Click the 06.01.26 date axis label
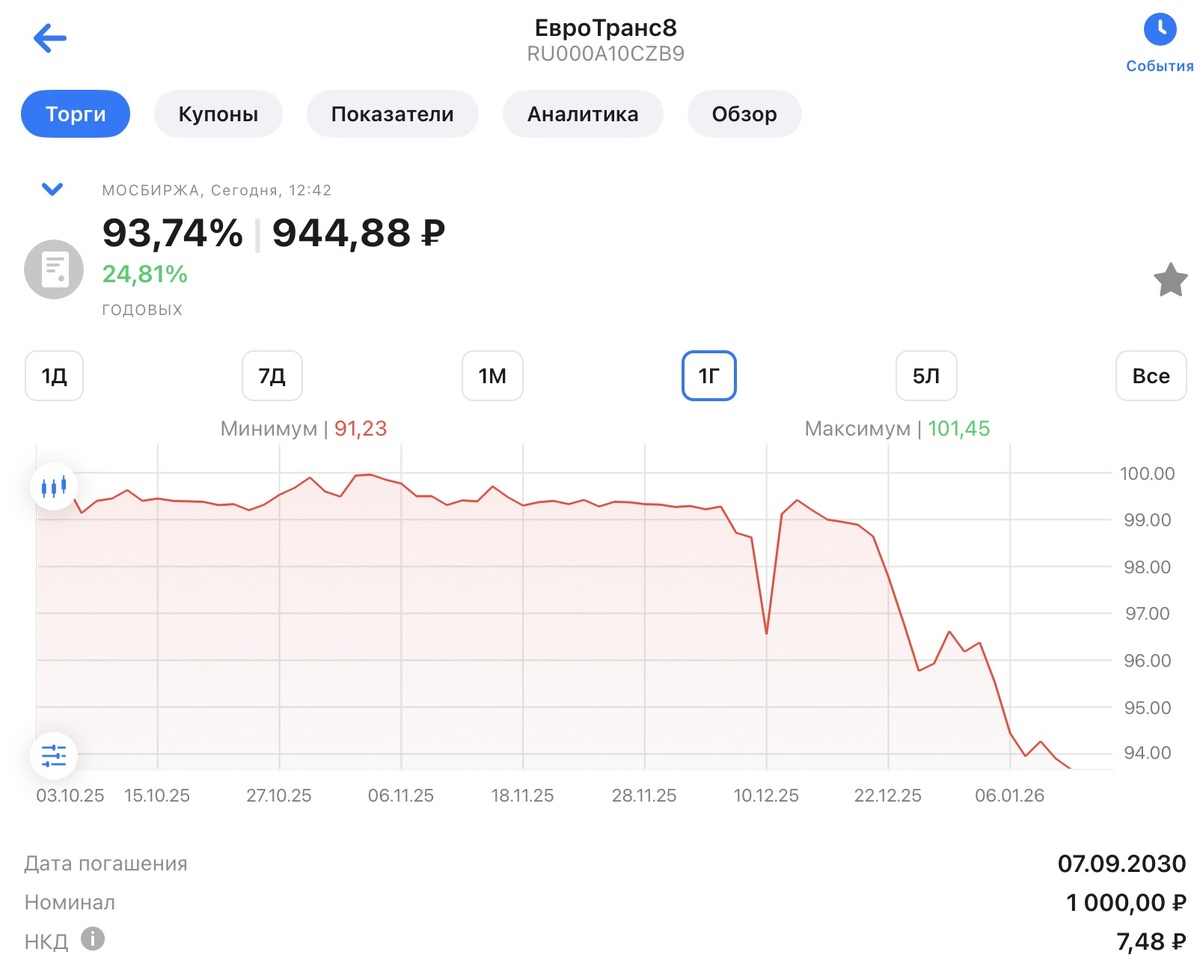This screenshot has width=1200, height=970. (1010, 796)
